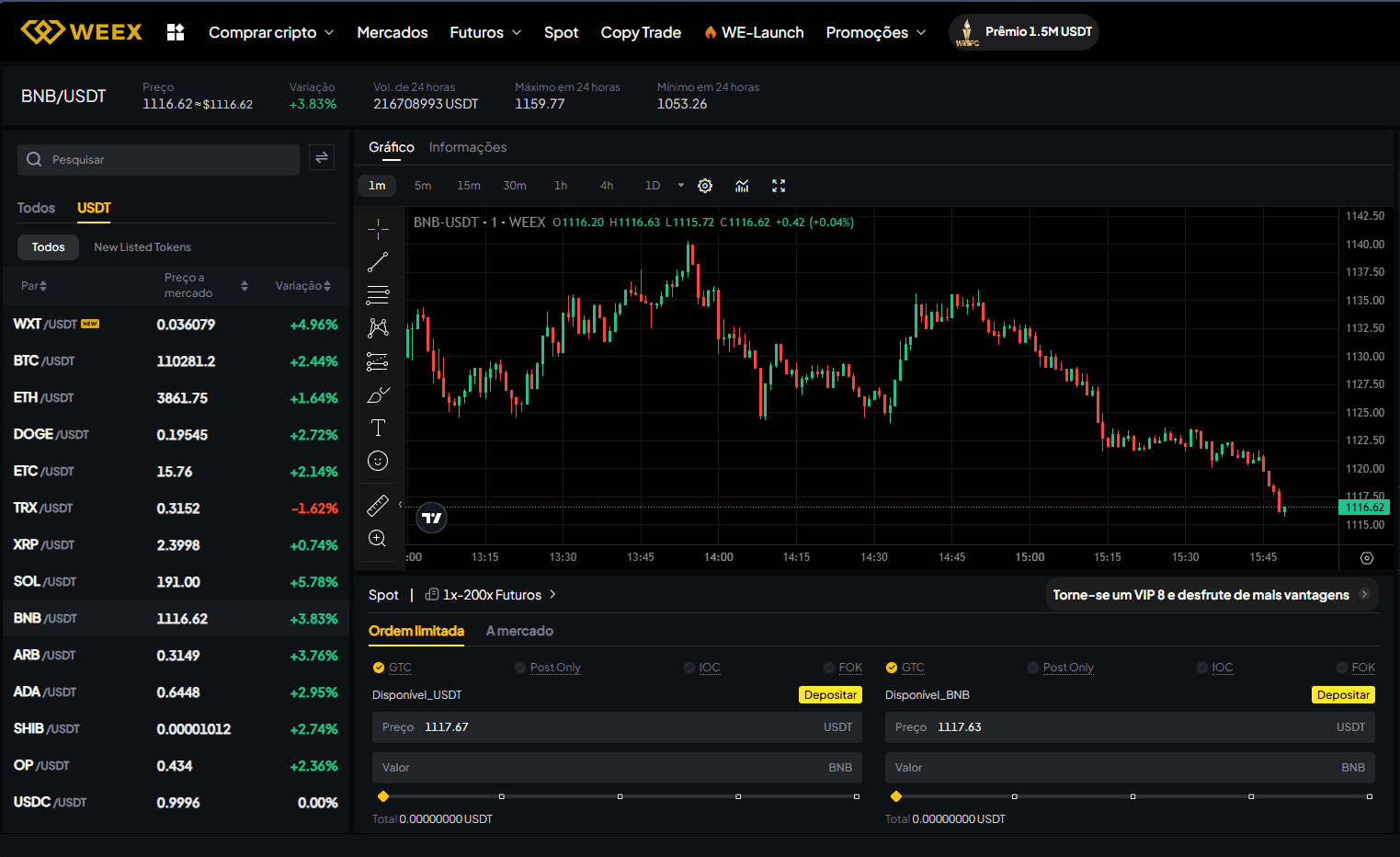Open the A mercado order tab
The width and height of the screenshot is (1400, 857).
(519, 631)
